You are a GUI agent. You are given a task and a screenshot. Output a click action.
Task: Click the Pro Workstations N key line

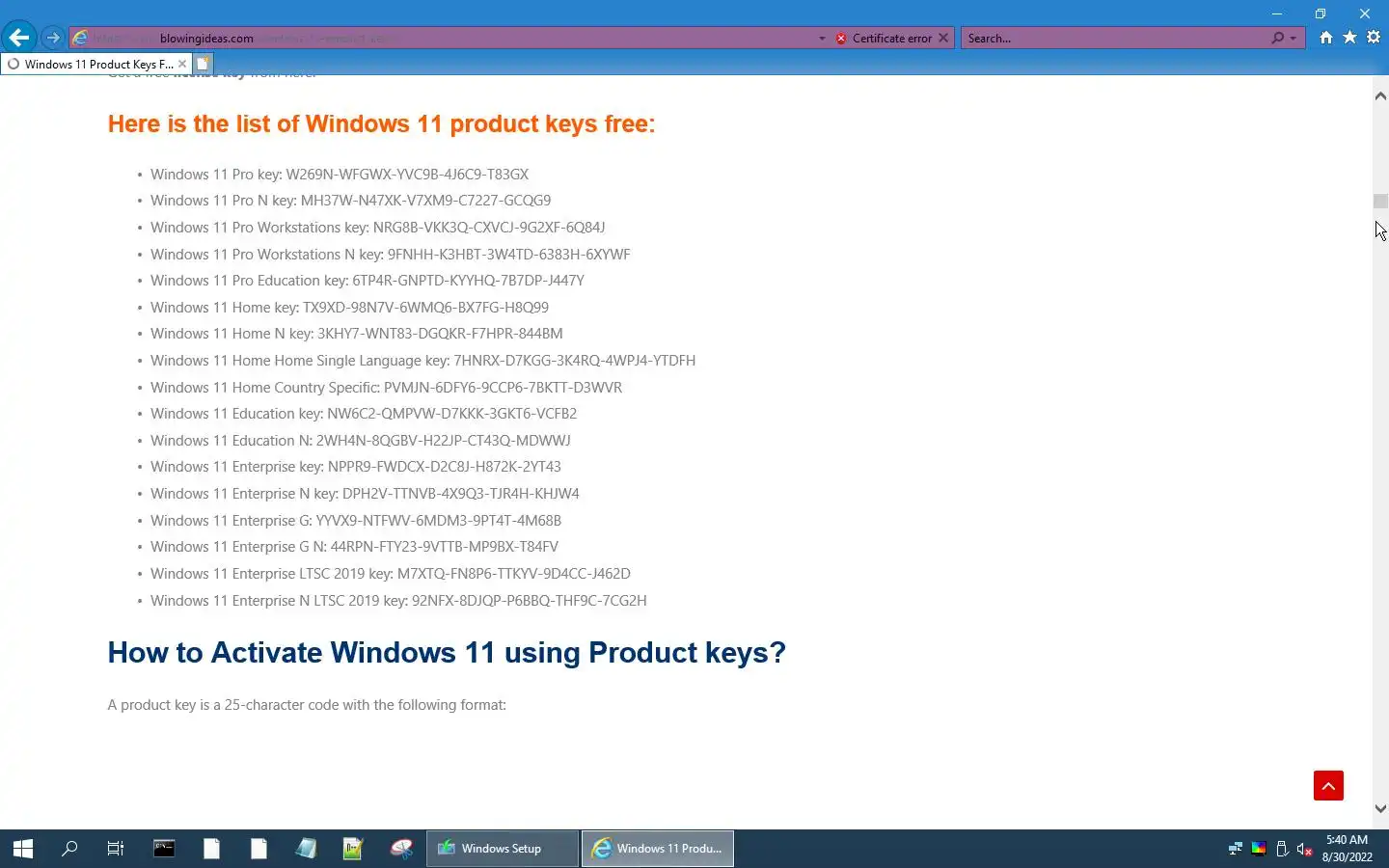point(391,255)
